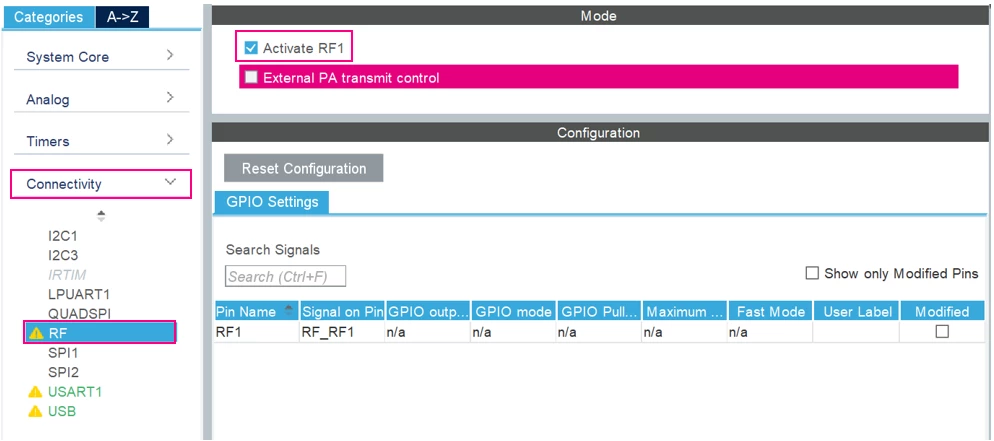This screenshot has width=994, height=441.
Task: Switch to the A->Z tab
Action: click(122, 17)
